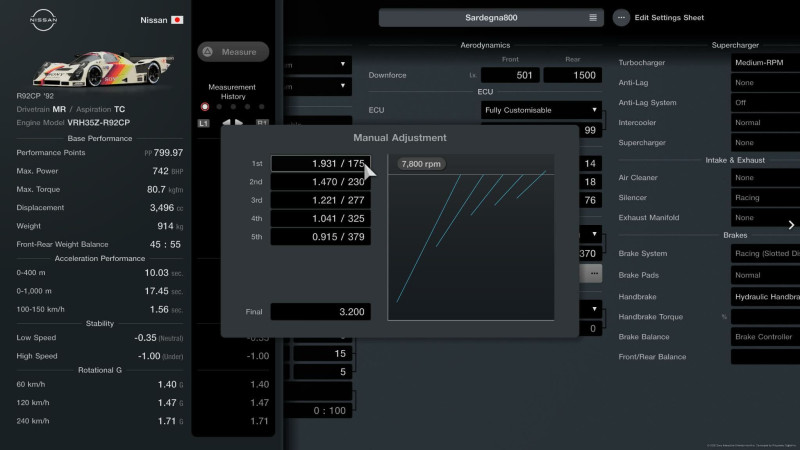Image resolution: width=800 pixels, height=450 pixels.
Task: Click the Nissan logo emblem
Action: pyautogui.click(x=43, y=20)
